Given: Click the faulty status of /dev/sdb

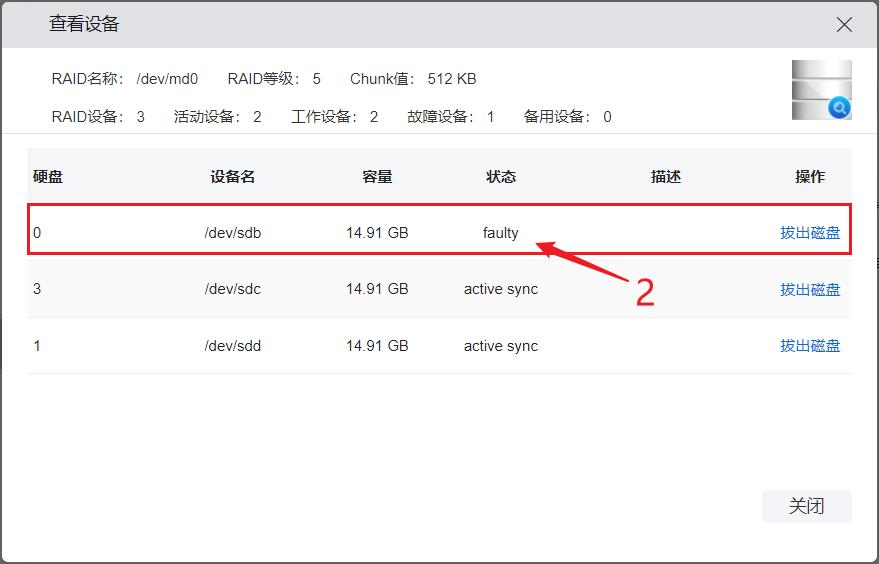Looking at the screenshot, I should 501,233.
